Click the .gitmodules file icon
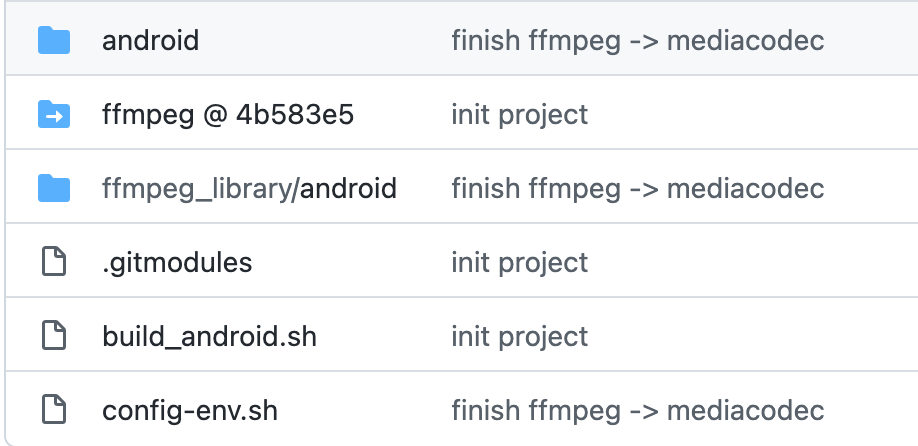 (x=52, y=262)
